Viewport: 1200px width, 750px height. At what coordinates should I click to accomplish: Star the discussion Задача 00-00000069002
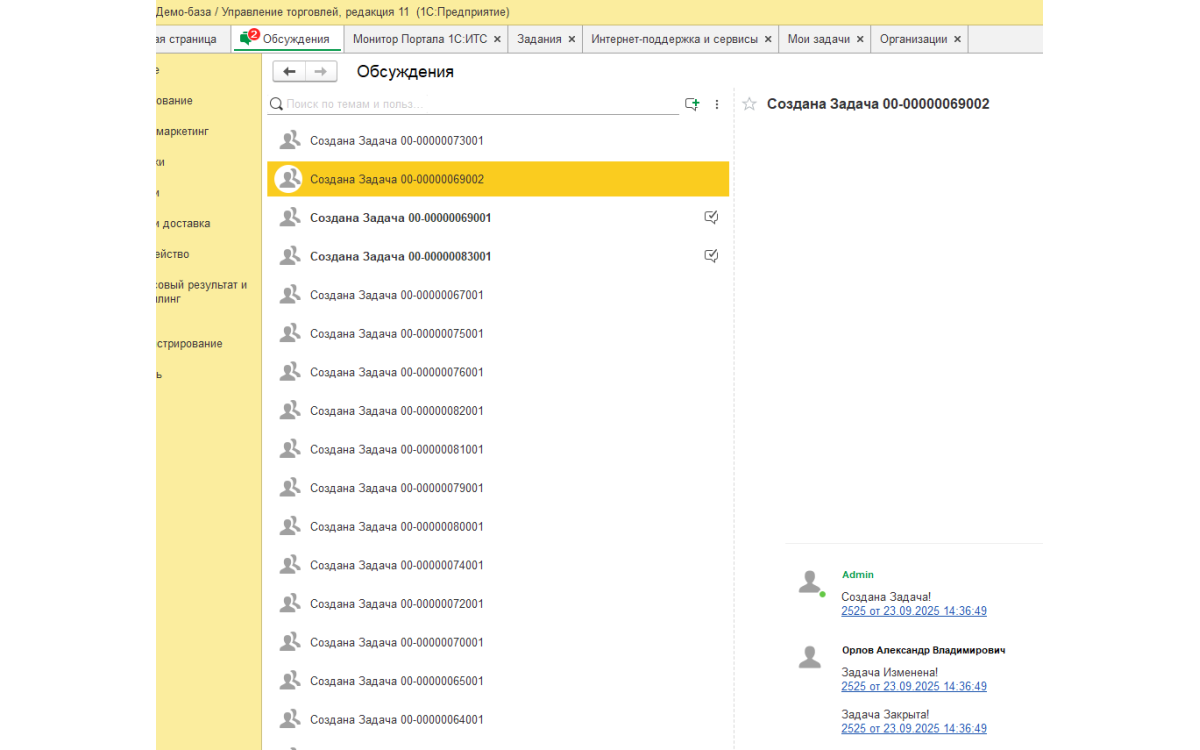coord(749,104)
